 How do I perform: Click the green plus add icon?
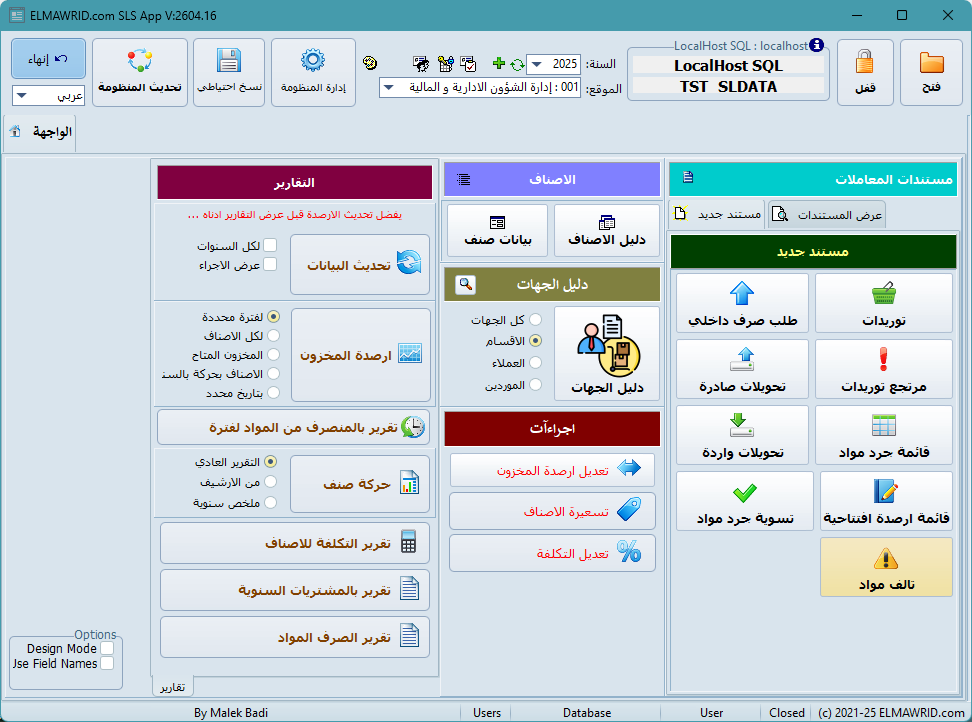point(500,63)
